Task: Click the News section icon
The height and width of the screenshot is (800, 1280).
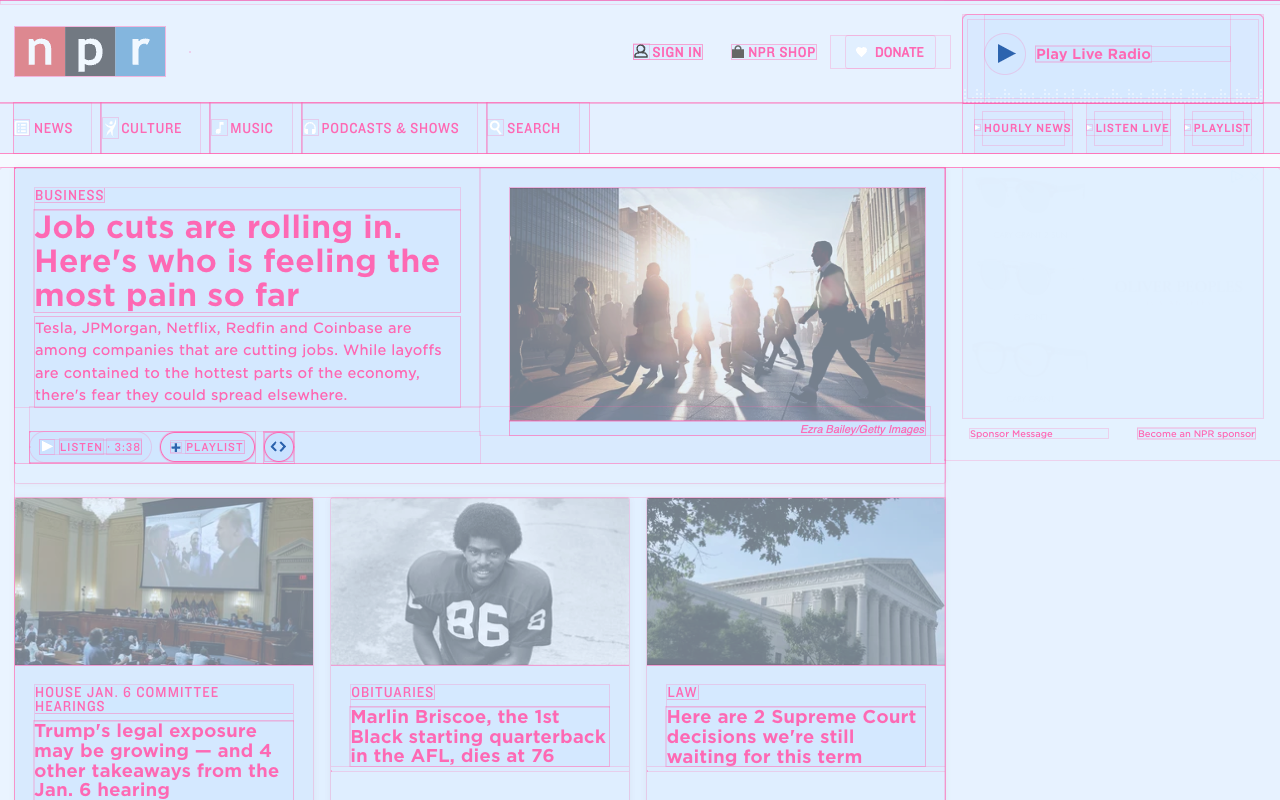Action: pos(22,128)
